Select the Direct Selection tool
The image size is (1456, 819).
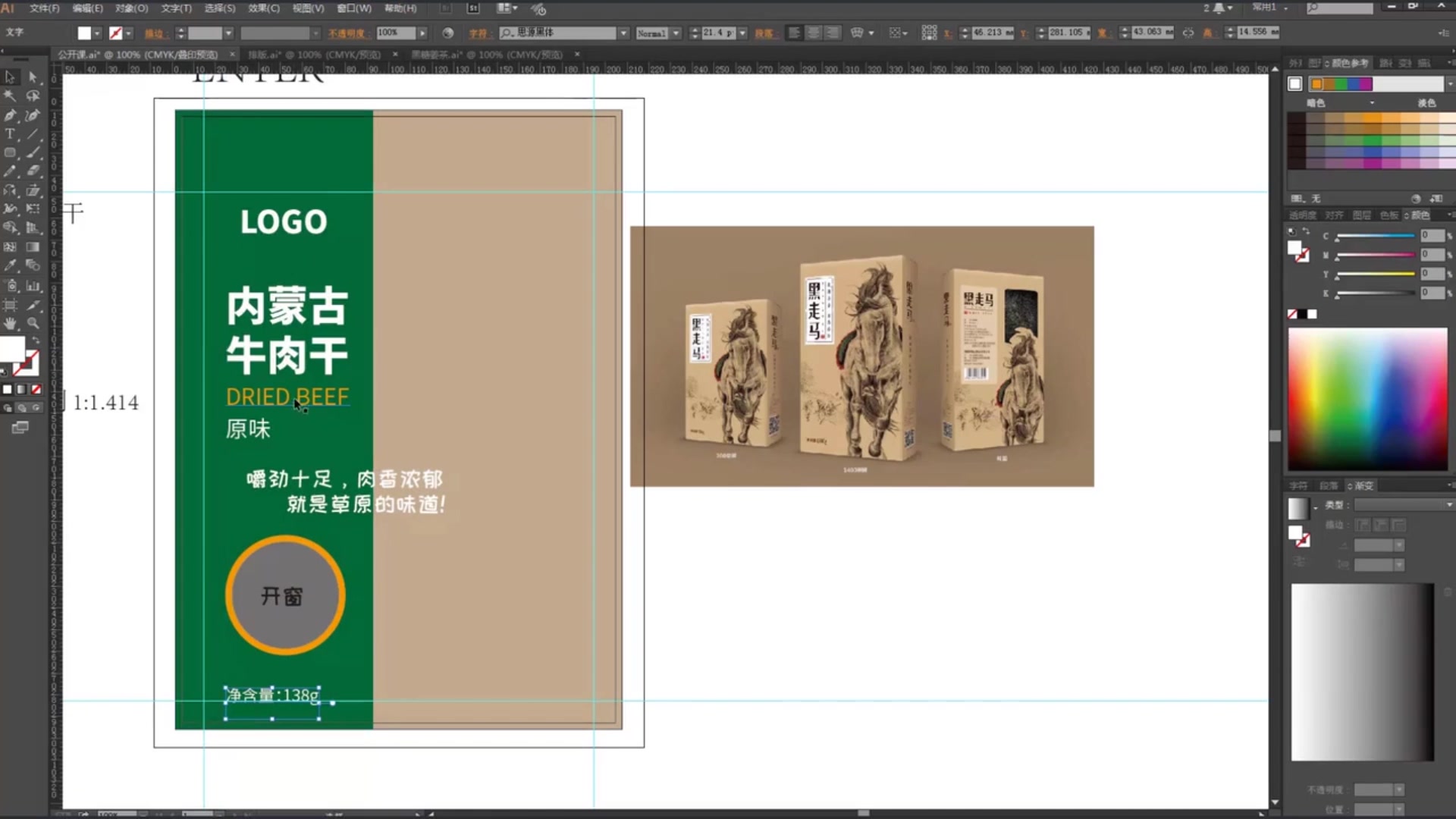point(33,77)
